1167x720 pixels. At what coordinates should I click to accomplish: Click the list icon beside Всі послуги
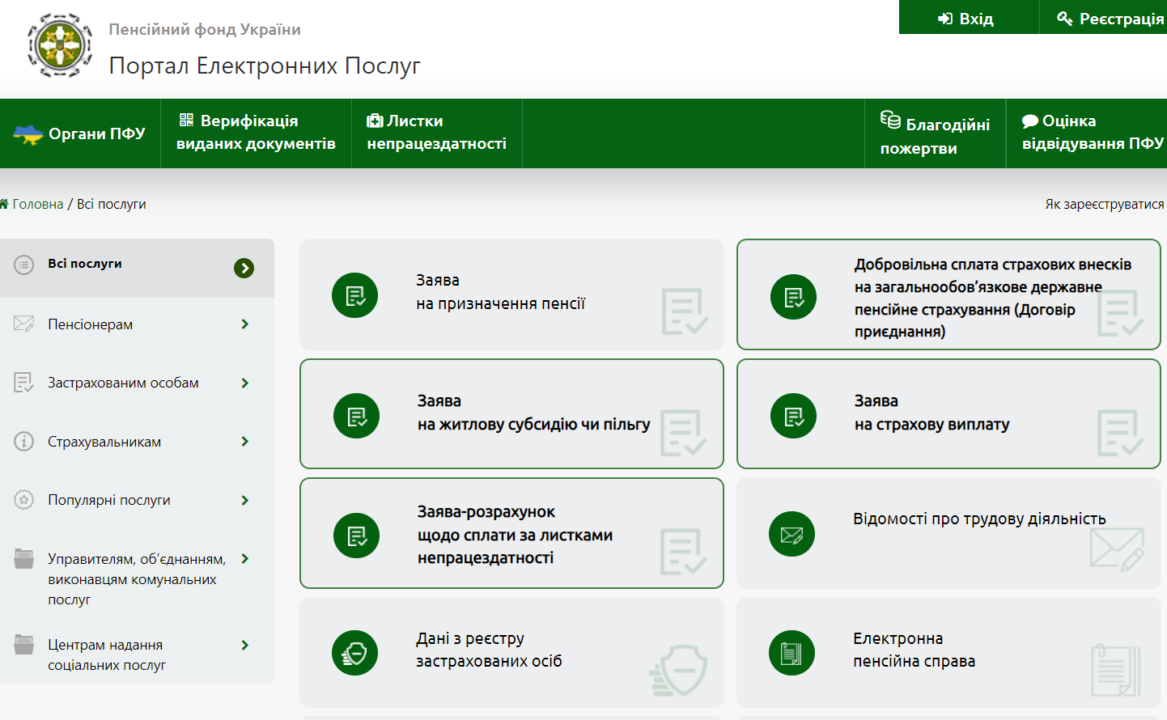[x=24, y=264]
